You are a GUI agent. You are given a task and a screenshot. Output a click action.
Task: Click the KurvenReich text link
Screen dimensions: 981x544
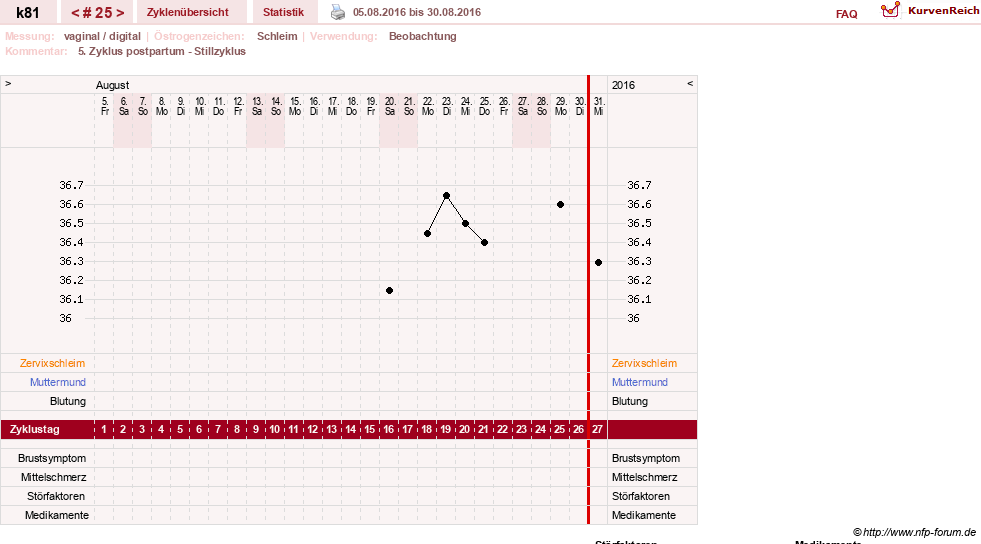point(943,11)
